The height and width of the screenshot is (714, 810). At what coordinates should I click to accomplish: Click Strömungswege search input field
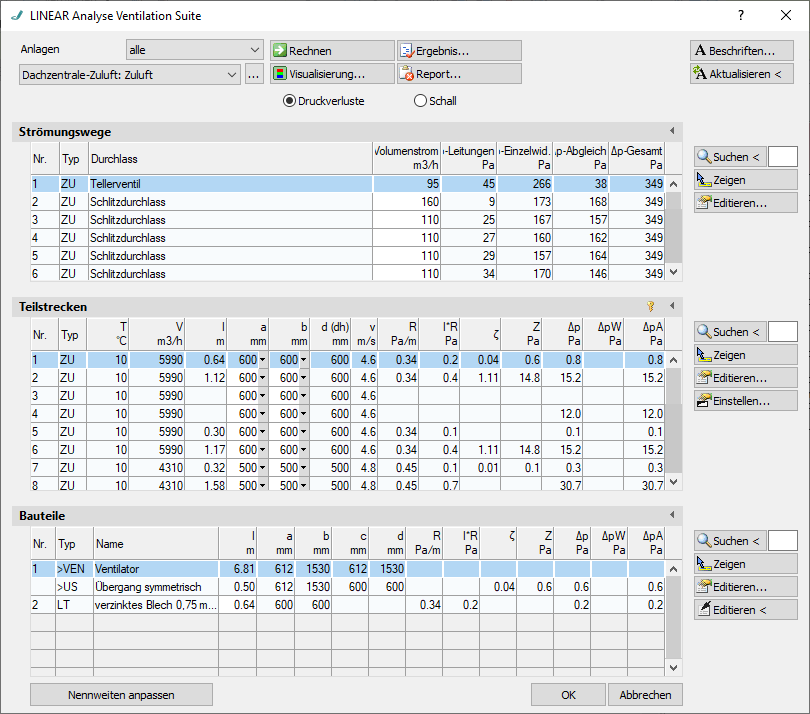783,157
